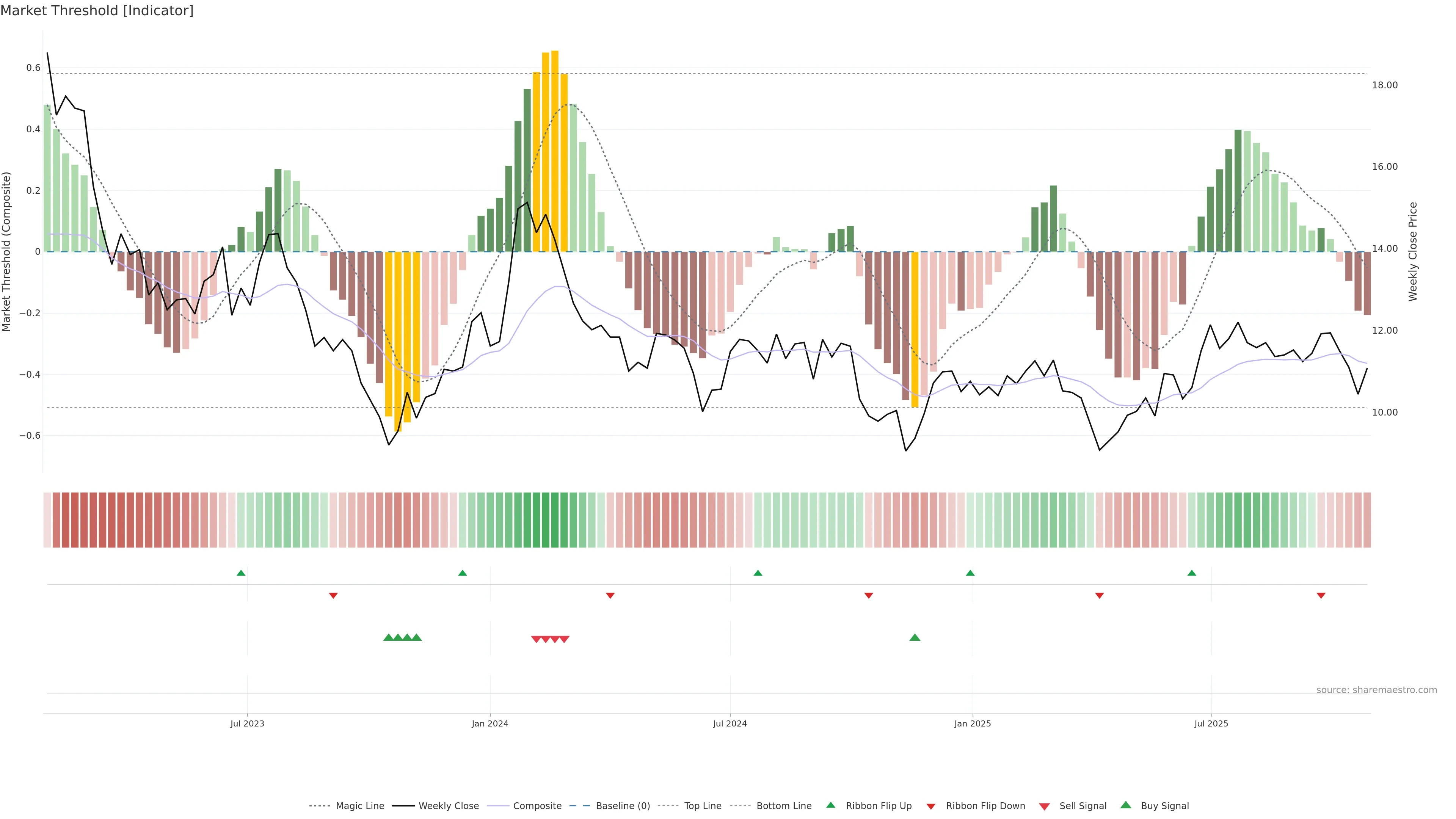
Task: Click the first sell signal marker in 2024
Action: (x=537, y=639)
